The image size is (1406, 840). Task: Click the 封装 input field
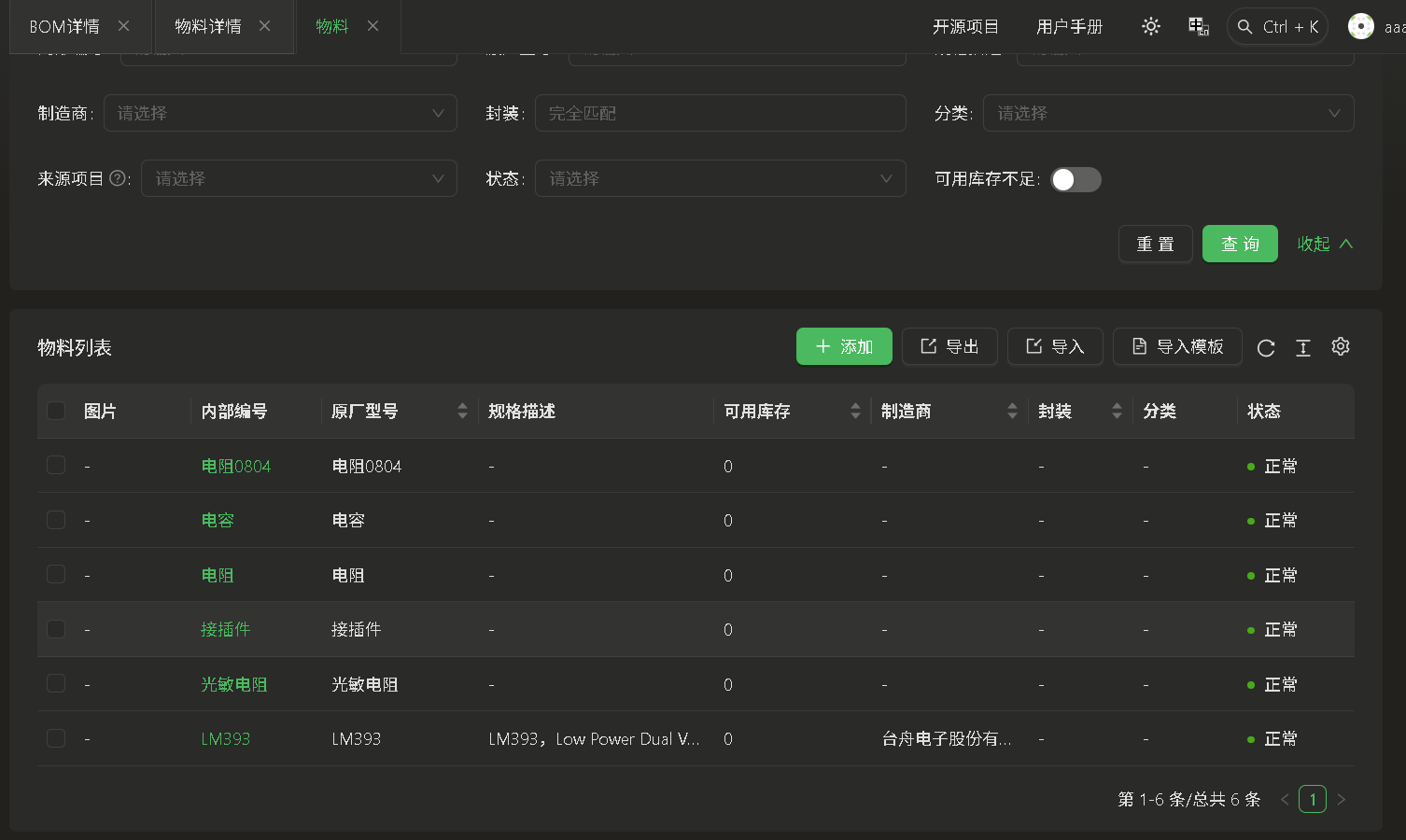click(x=719, y=113)
